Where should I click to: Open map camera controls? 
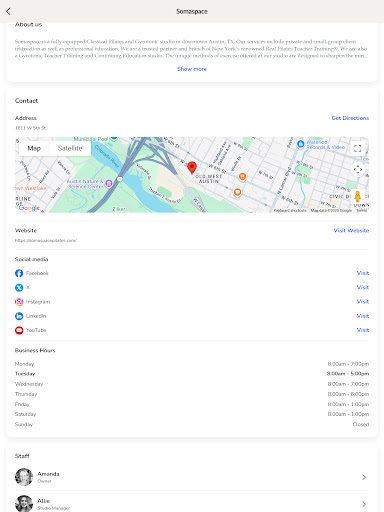pos(358,169)
